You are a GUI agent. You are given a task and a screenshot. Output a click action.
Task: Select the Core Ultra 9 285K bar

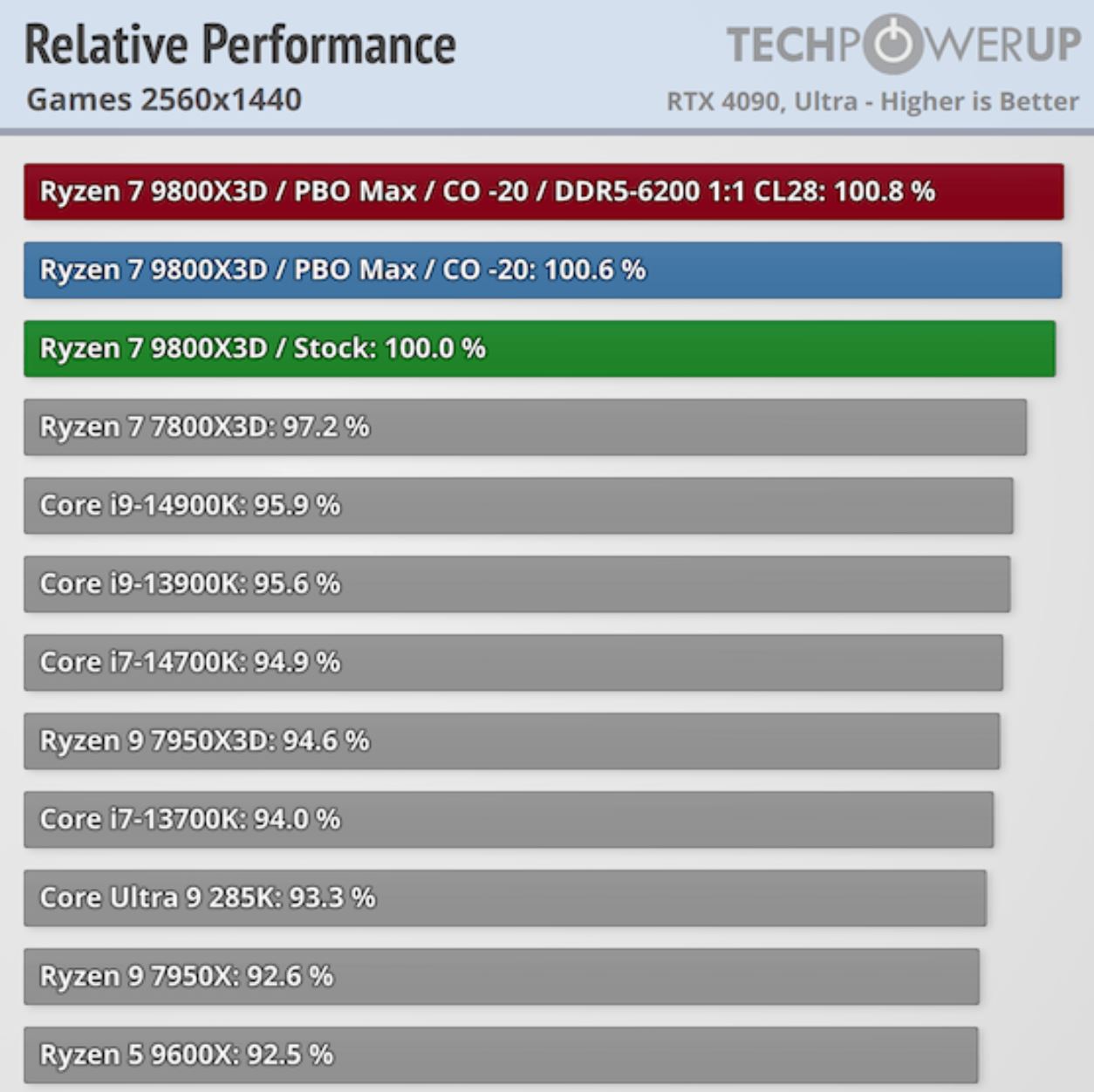point(504,897)
